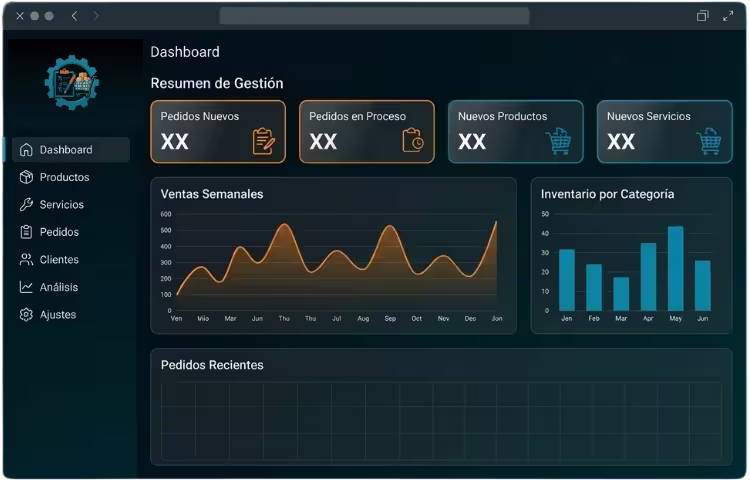Click the Resumen de Gestión heading
The width and height of the screenshot is (750, 480).
point(217,83)
